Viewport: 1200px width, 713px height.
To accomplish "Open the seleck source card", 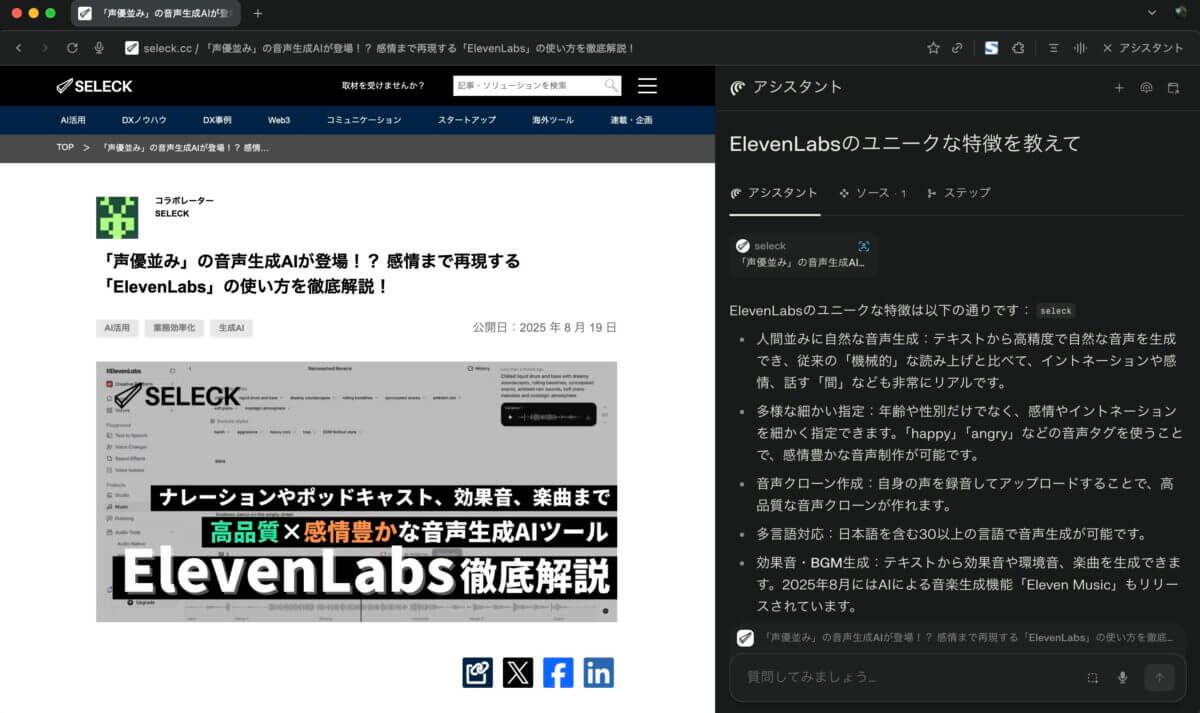I will point(804,254).
